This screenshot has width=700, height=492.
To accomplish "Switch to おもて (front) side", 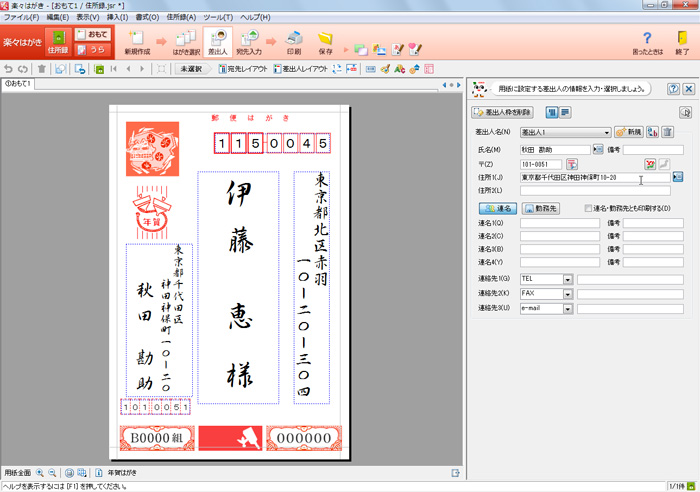I will click(x=91, y=35).
